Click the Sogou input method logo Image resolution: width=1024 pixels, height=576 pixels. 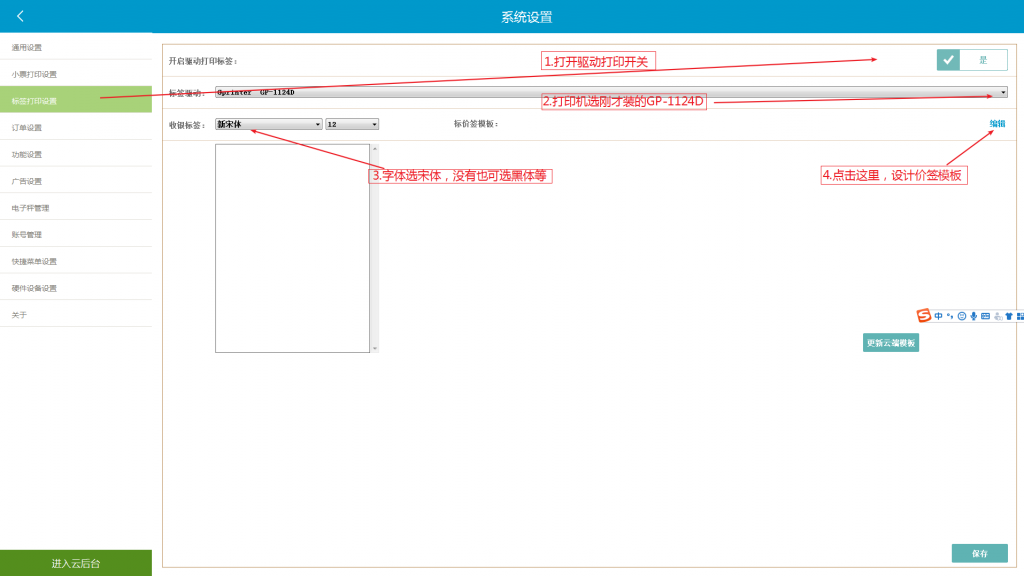(923, 316)
